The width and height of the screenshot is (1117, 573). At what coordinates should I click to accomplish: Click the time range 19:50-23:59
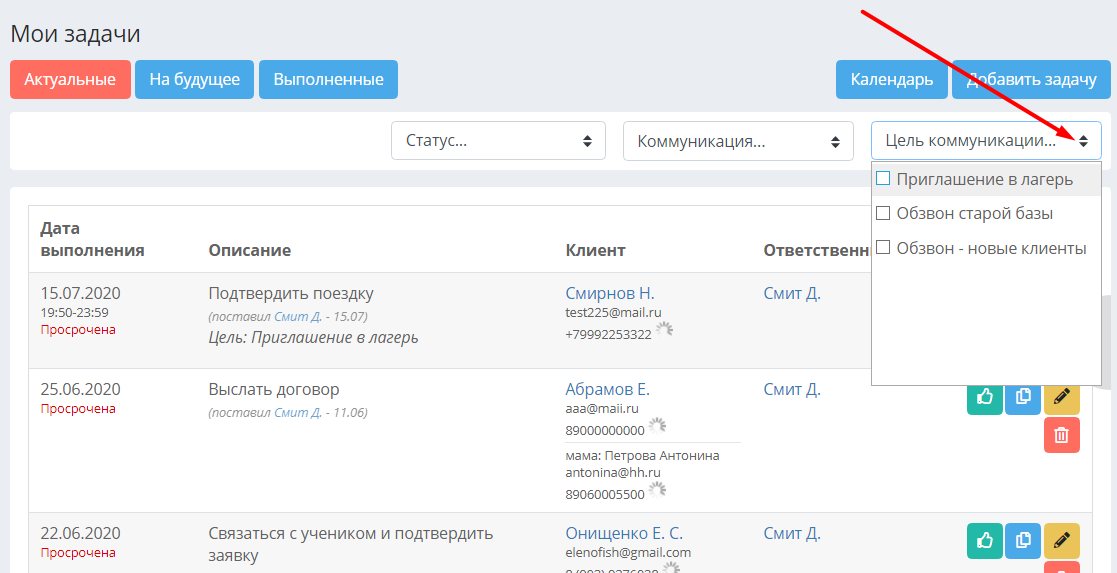tap(75, 312)
